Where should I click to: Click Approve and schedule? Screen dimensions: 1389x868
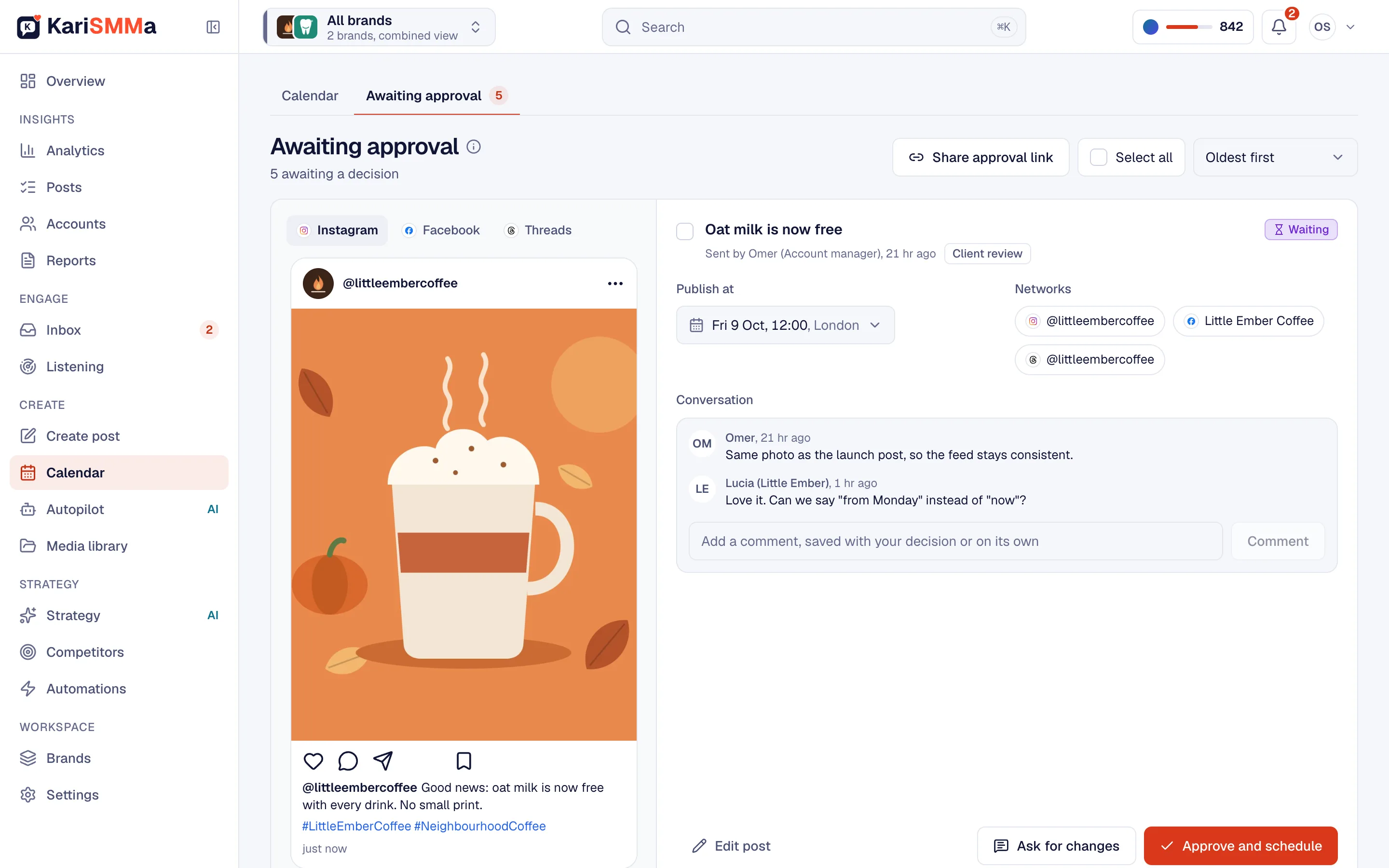(x=1240, y=846)
